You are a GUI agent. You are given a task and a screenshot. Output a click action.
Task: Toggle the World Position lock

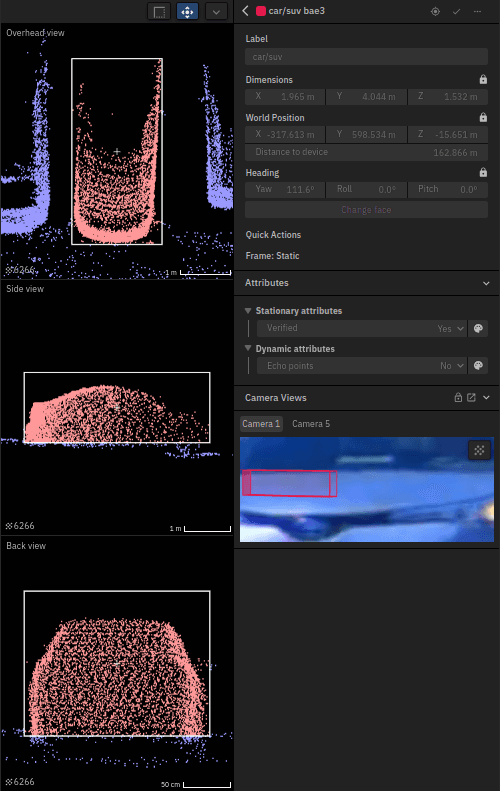(483, 117)
